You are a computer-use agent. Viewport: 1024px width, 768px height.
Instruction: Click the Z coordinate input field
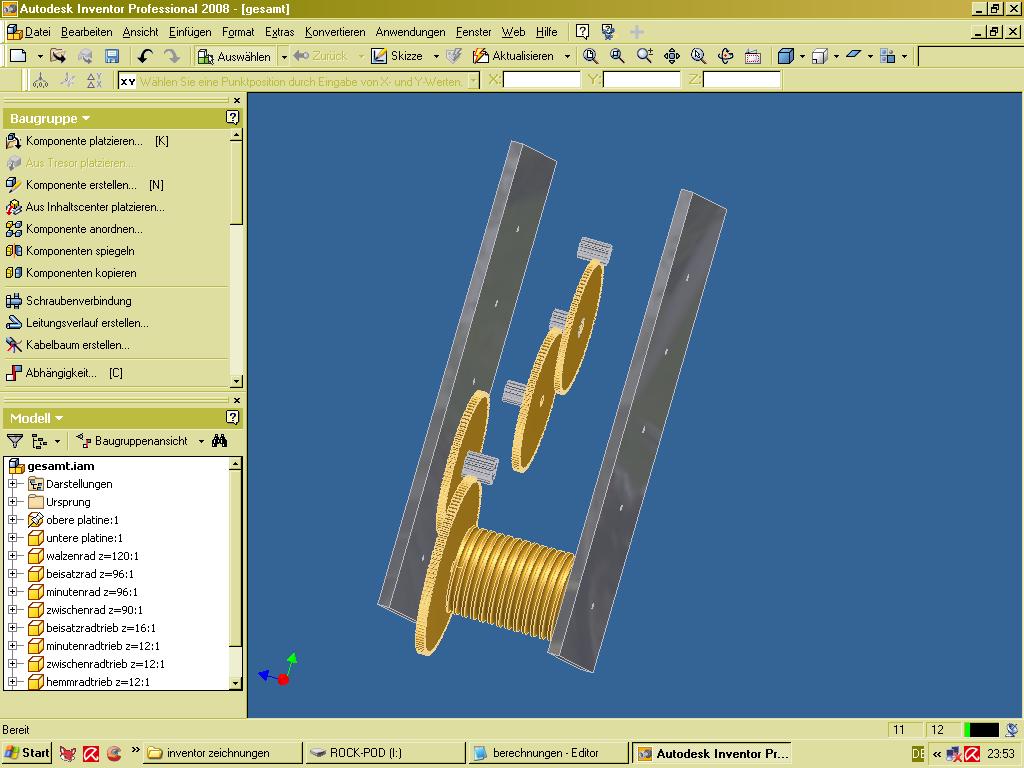tap(741, 80)
